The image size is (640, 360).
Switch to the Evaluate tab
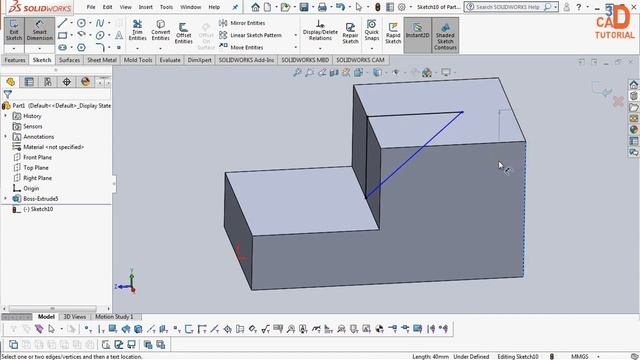[170, 60]
